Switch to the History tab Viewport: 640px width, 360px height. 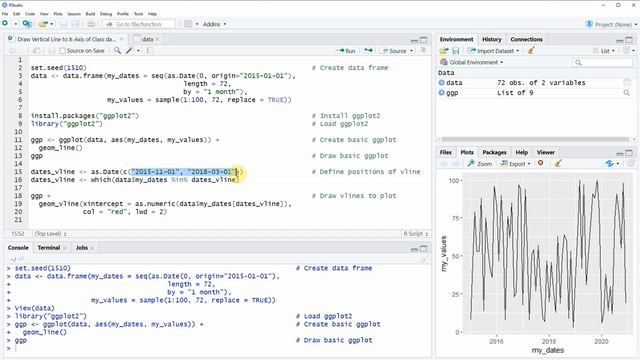tap(491, 39)
